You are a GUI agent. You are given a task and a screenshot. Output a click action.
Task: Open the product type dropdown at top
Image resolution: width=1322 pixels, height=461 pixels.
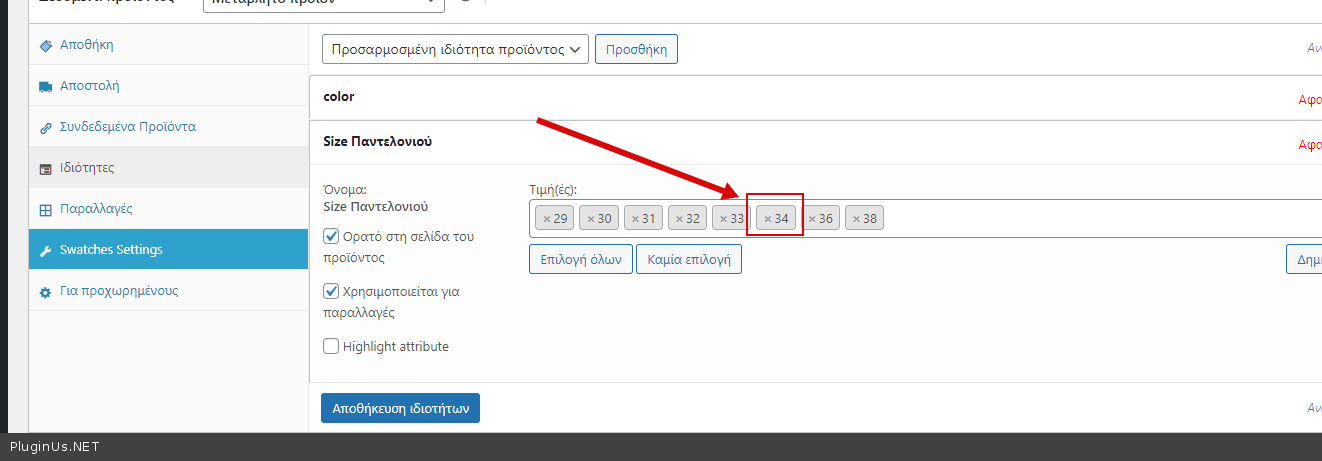[323, 4]
